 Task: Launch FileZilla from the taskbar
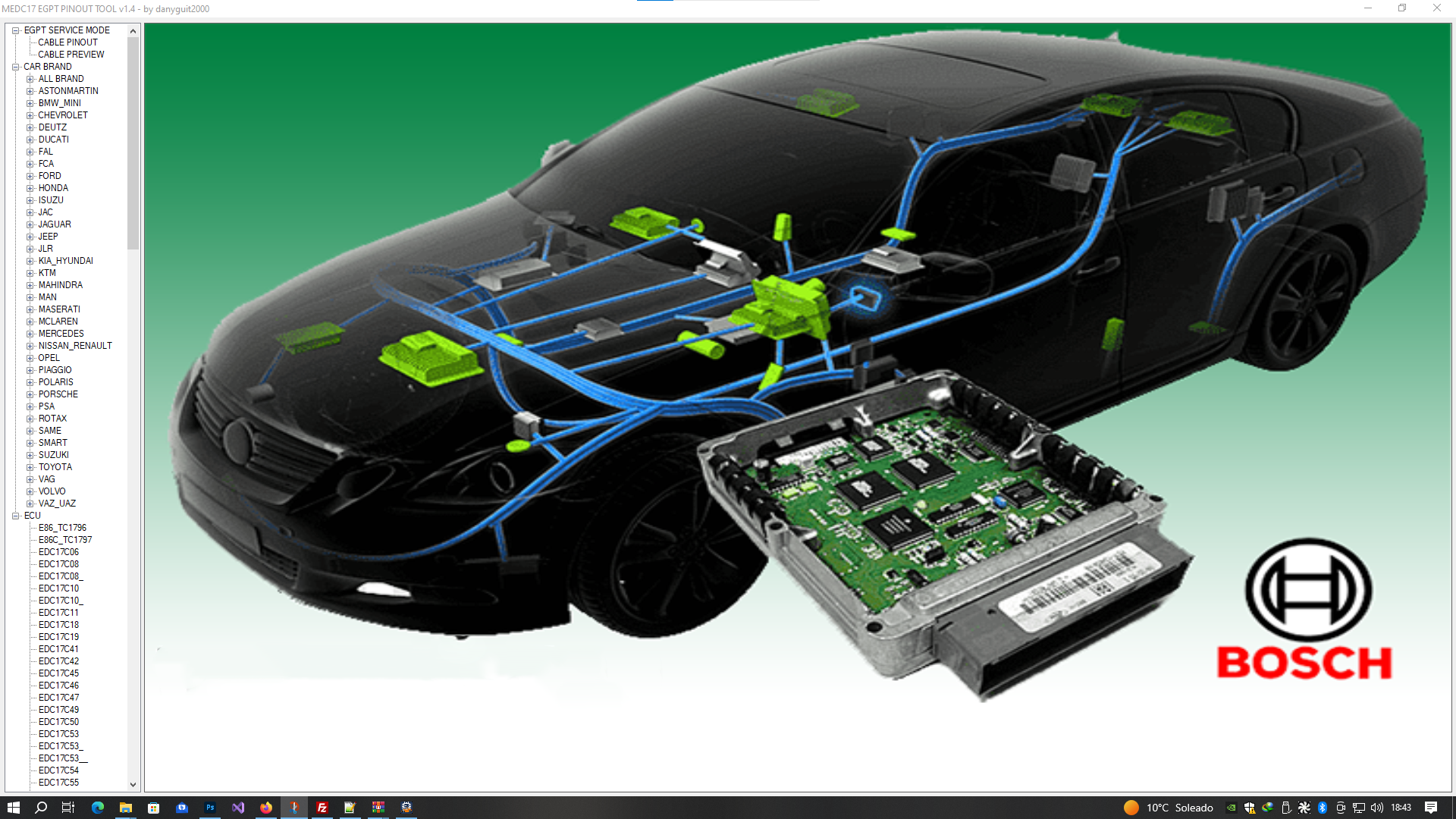coord(322,808)
